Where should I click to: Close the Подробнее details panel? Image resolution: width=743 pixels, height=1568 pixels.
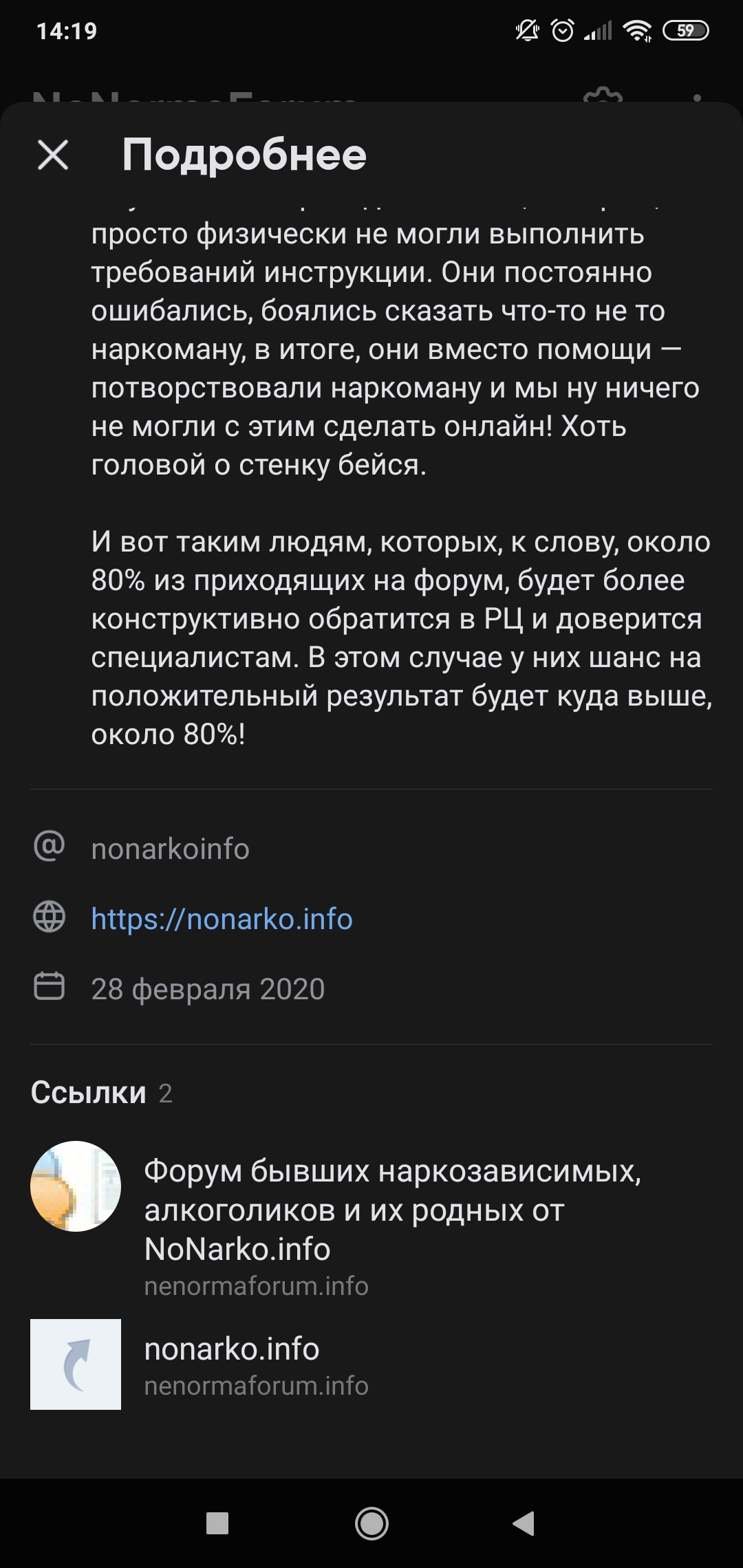coord(53,155)
